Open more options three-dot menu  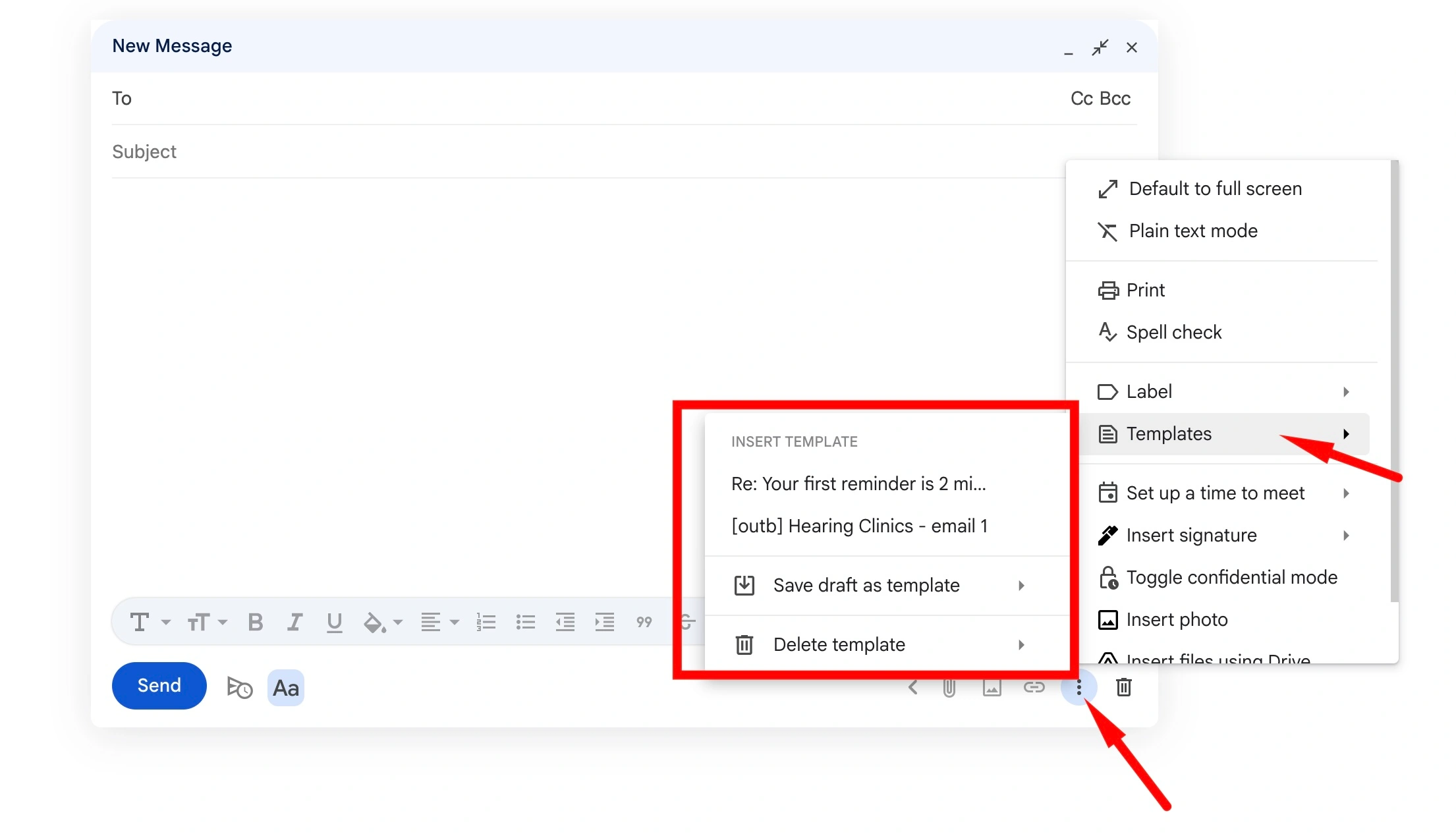click(1078, 688)
